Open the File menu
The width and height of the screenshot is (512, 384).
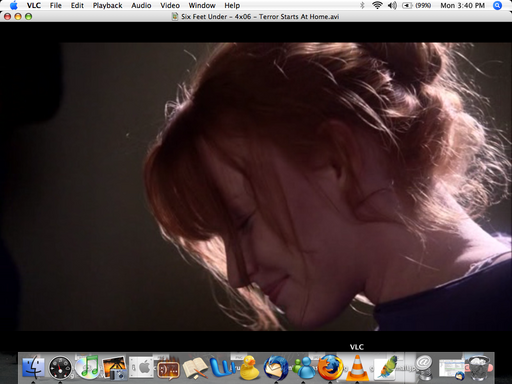point(56,5)
